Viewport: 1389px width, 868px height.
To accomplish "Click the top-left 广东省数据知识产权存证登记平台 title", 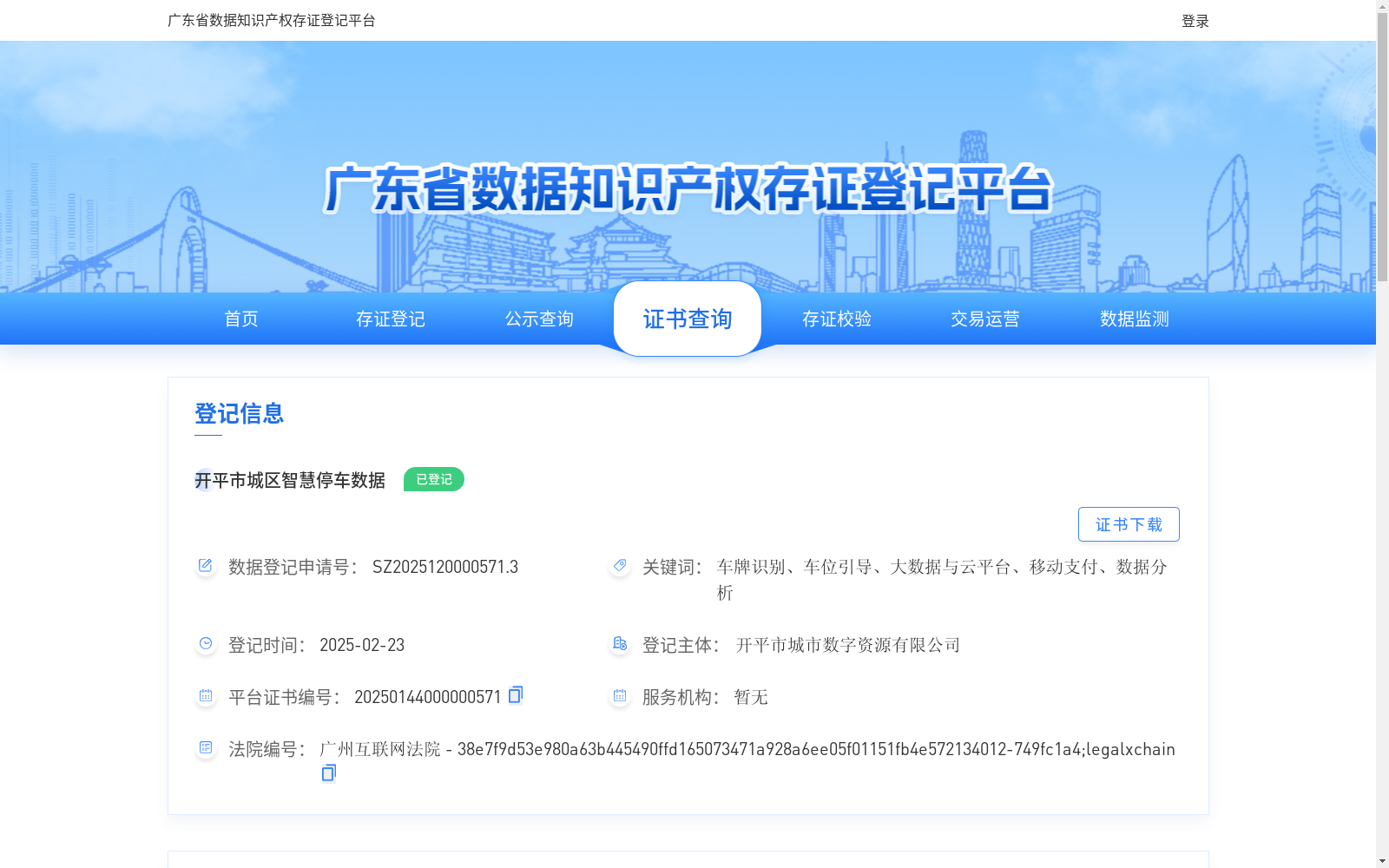I will click(272, 20).
